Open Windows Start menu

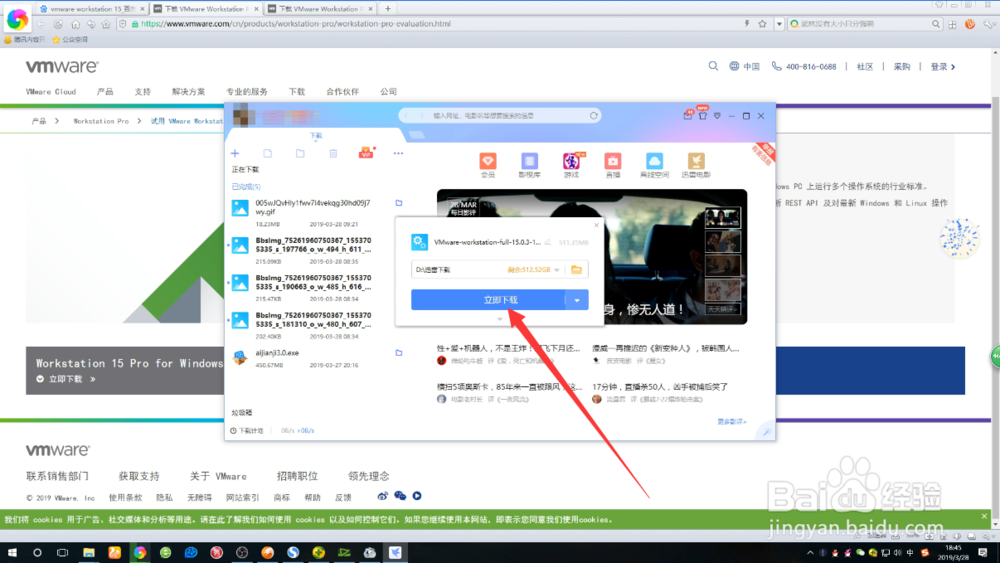(x=12, y=552)
